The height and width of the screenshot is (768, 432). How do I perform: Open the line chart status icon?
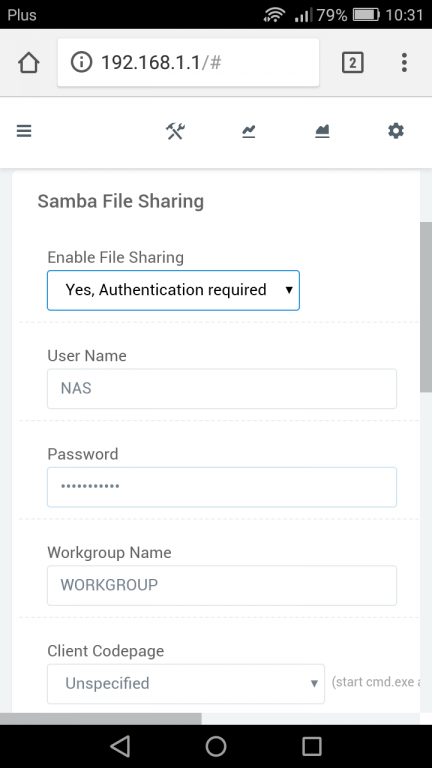pos(249,131)
